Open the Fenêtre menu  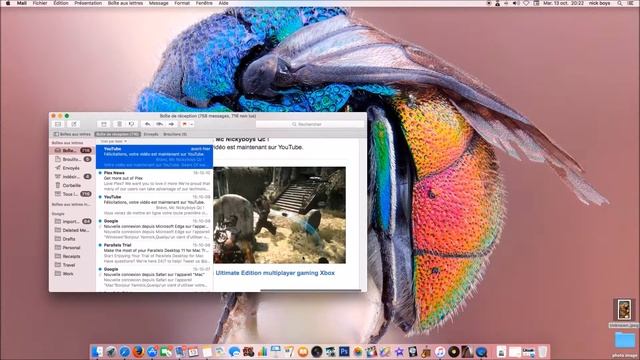pyautogui.click(x=204, y=3)
